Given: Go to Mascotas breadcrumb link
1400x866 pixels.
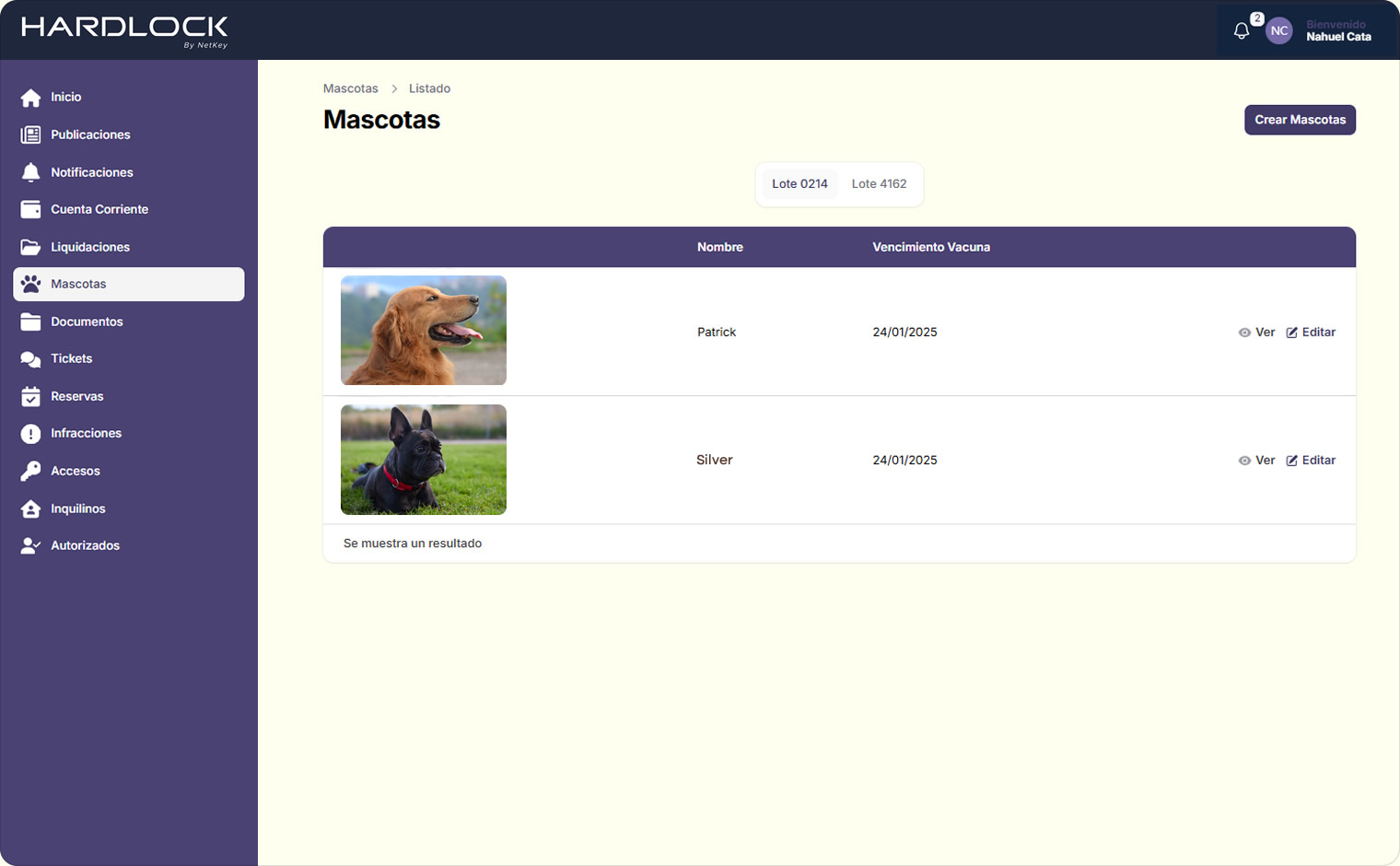Looking at the screenshot, I should [x=350, y=89].
